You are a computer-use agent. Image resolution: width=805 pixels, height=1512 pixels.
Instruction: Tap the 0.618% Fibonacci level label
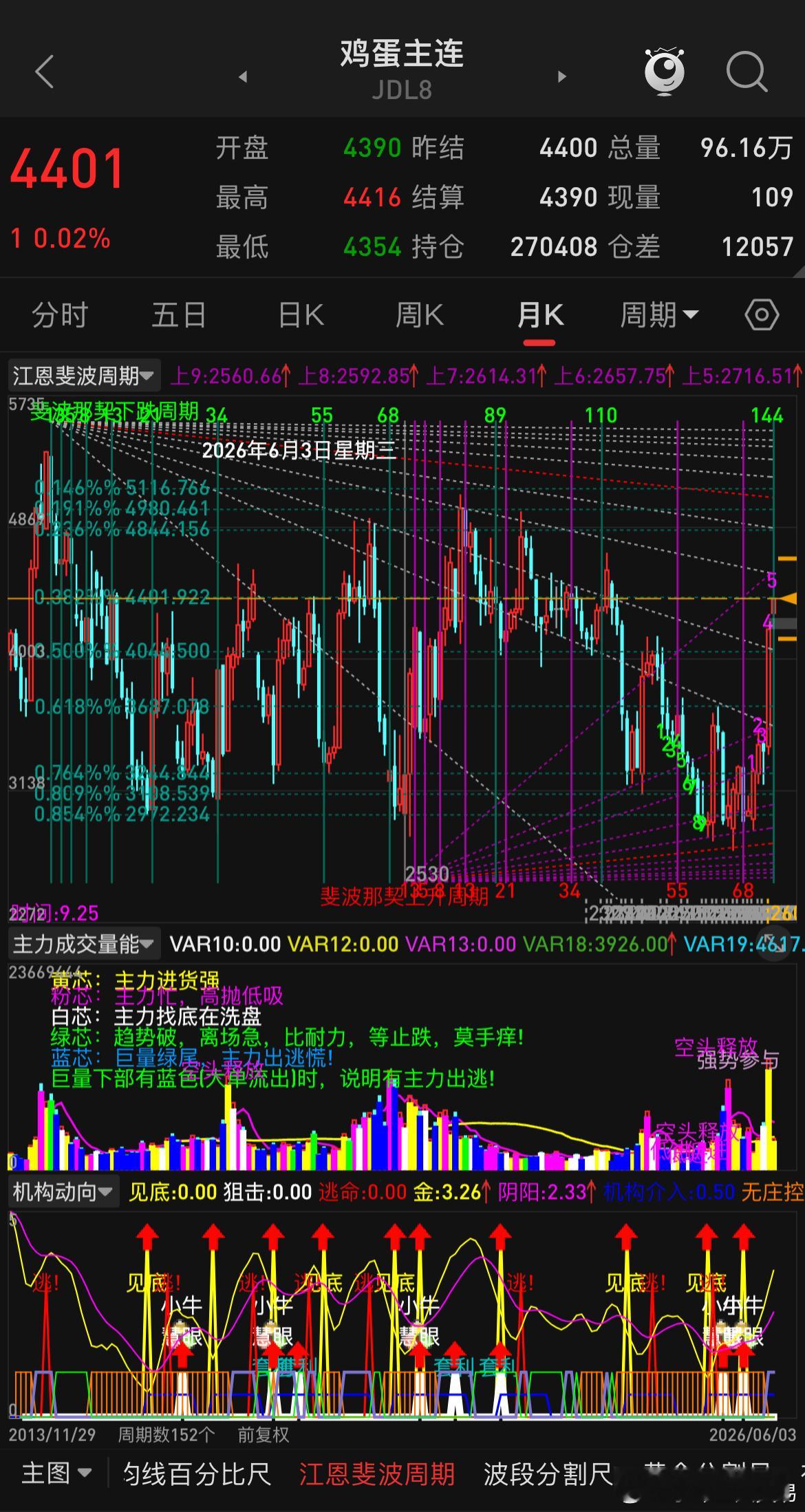coord(122,706)
